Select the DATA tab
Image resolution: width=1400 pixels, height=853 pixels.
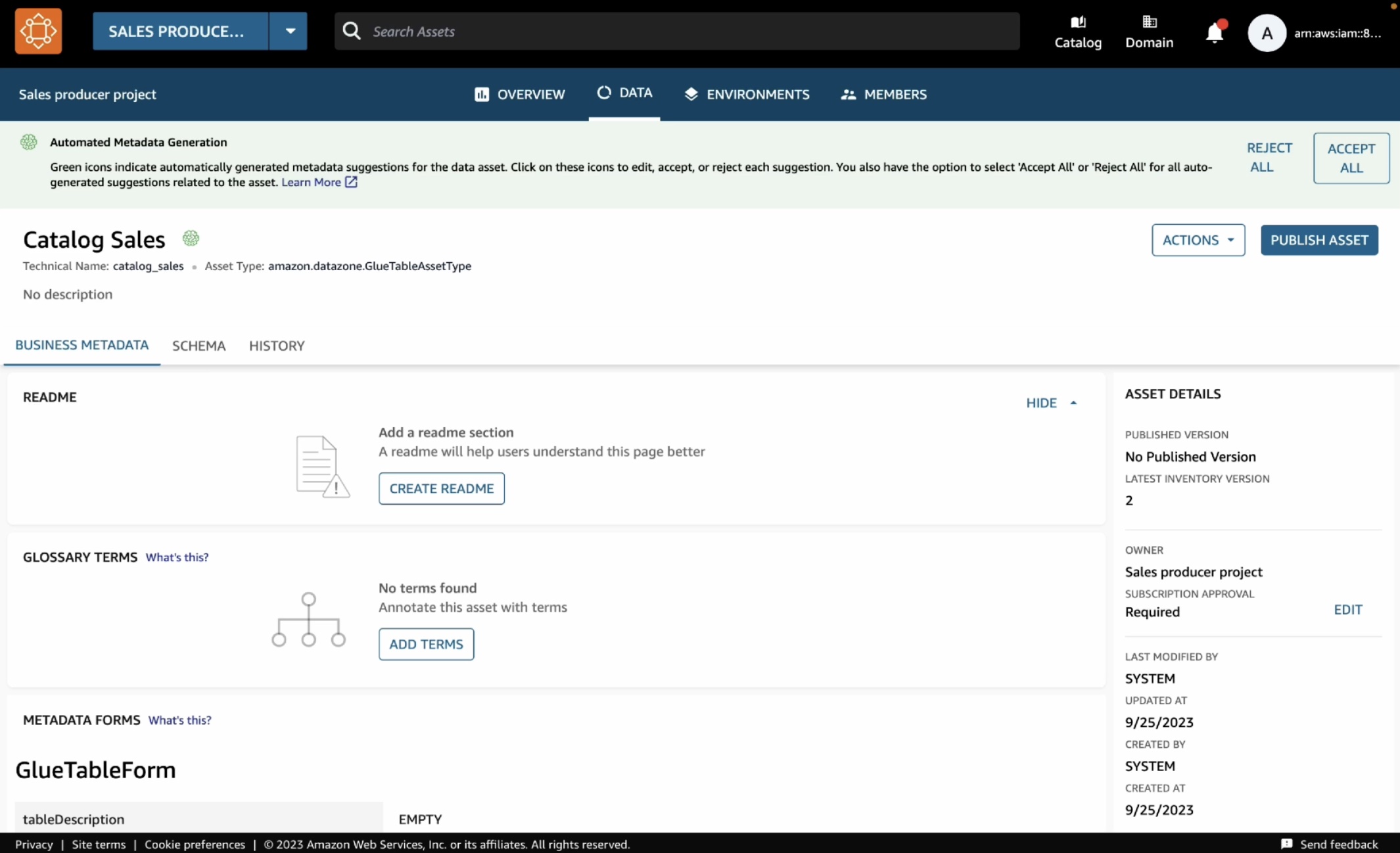coord(624,93)
